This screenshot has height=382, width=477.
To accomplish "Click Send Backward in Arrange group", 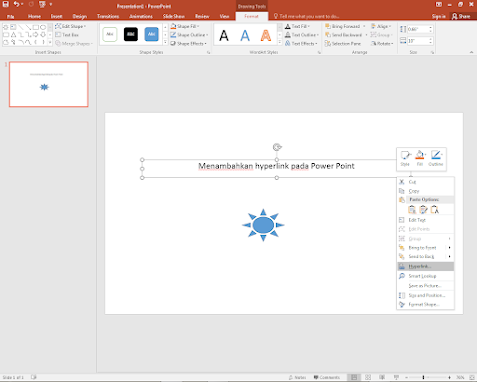I will (344, 35).
